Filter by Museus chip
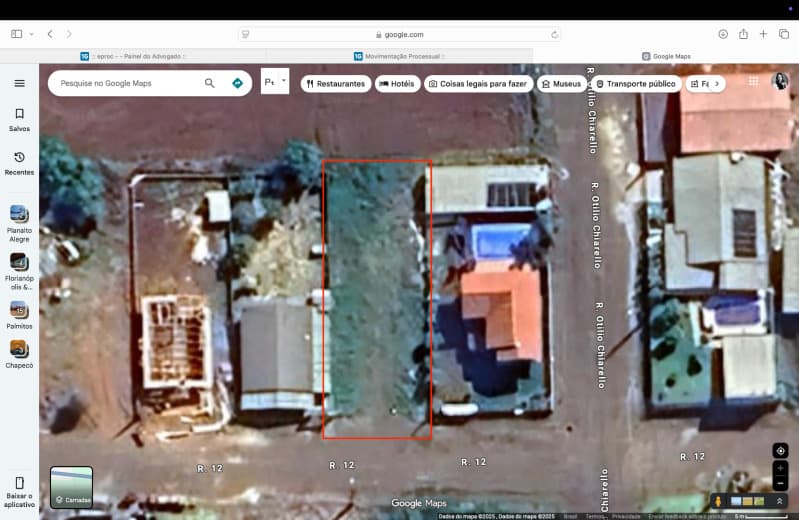Screen dimensions: 799x520 coord(562,84)
